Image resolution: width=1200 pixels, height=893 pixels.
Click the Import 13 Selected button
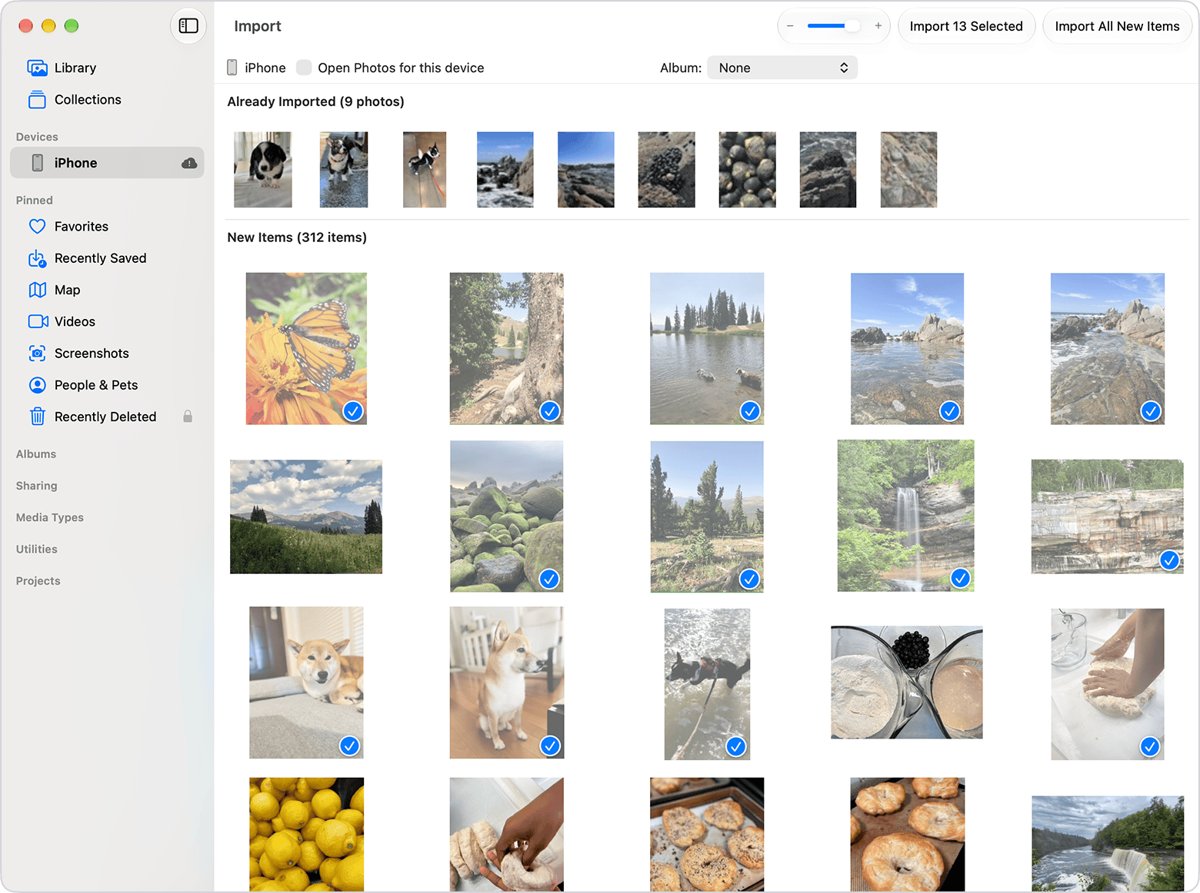point(966,26)
